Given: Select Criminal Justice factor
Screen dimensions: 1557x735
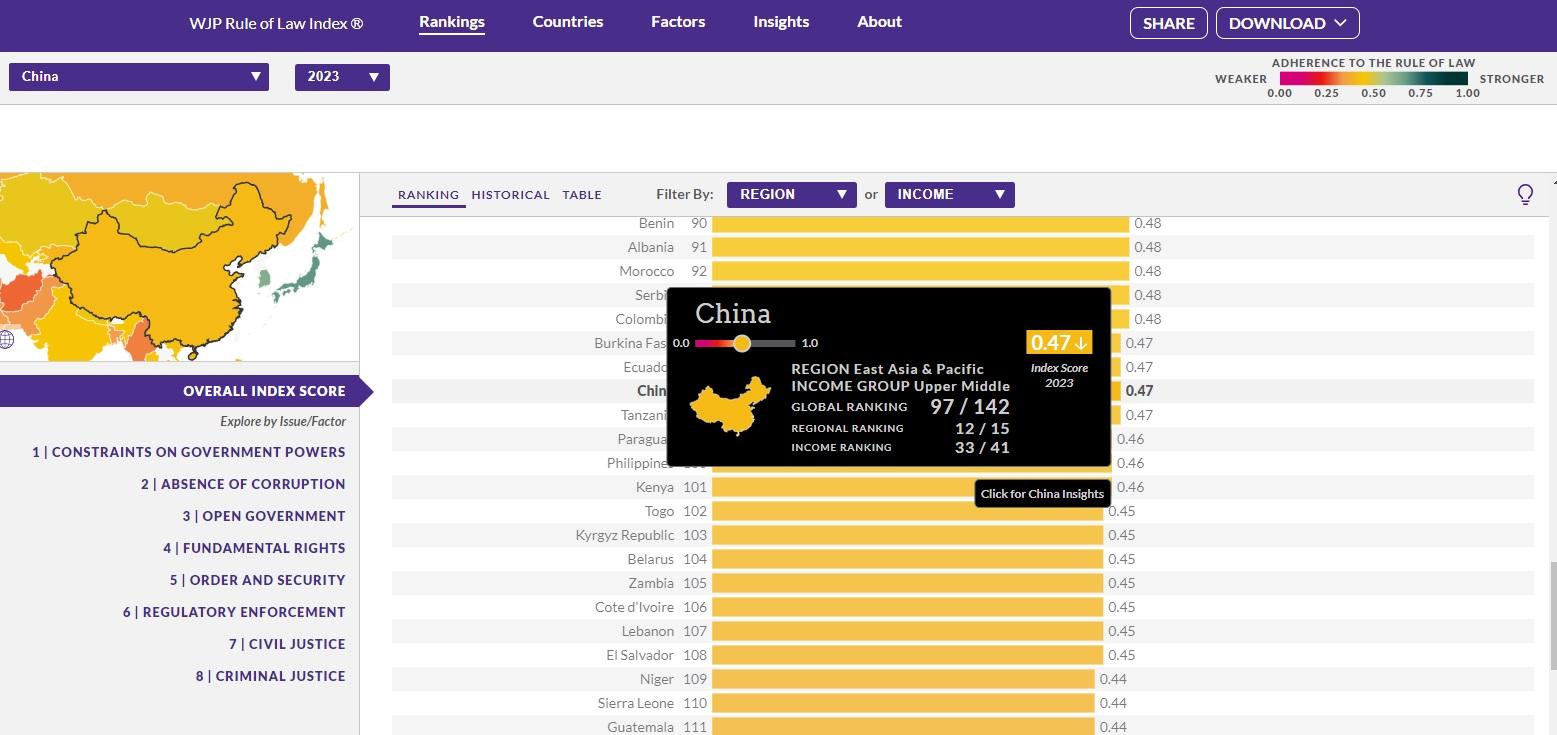Looking at the screenshot, I should 270,676.
